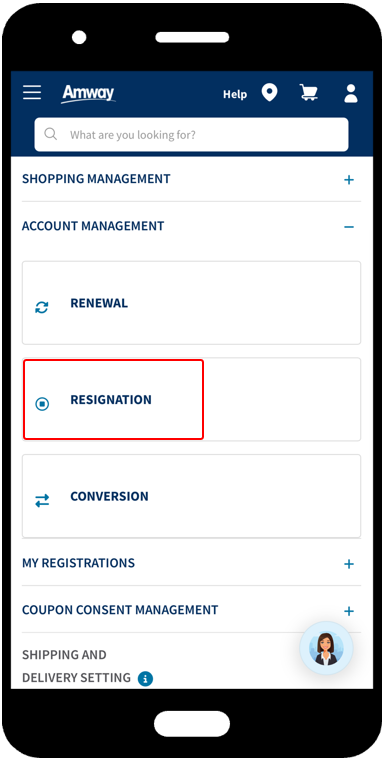Open the store locator pin icon

[x=269, y=93]
